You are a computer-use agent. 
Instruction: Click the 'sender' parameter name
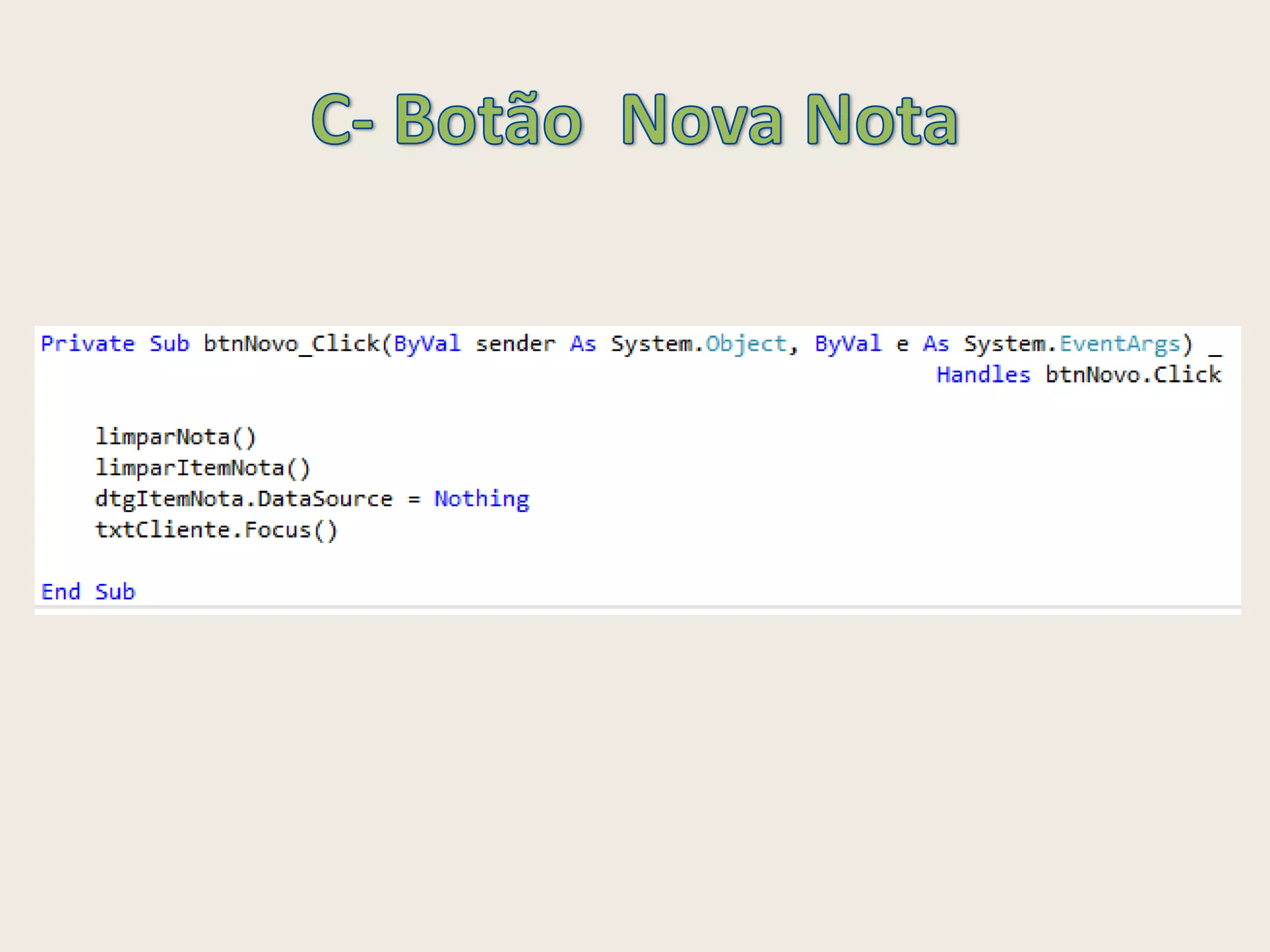point(515,344)
